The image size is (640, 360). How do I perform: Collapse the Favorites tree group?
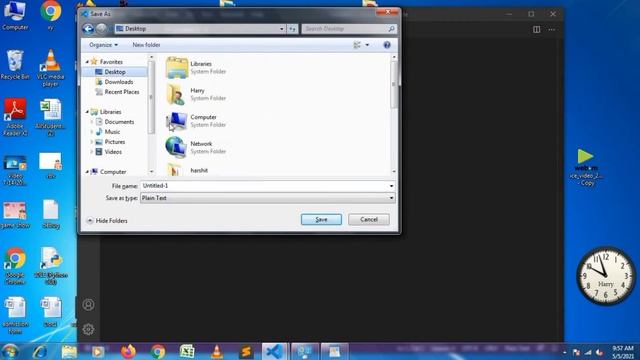[87, 62]
